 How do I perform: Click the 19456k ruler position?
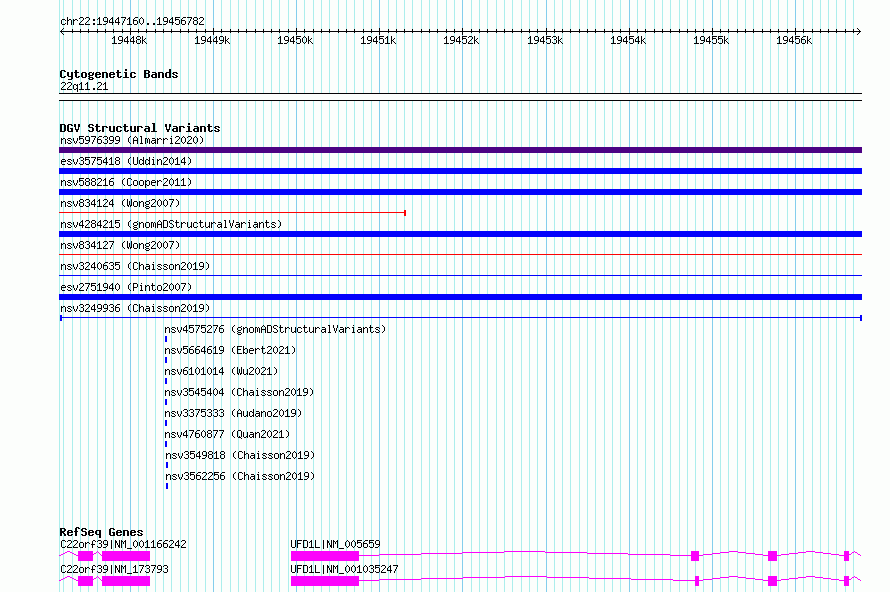[x=794, y=40]
